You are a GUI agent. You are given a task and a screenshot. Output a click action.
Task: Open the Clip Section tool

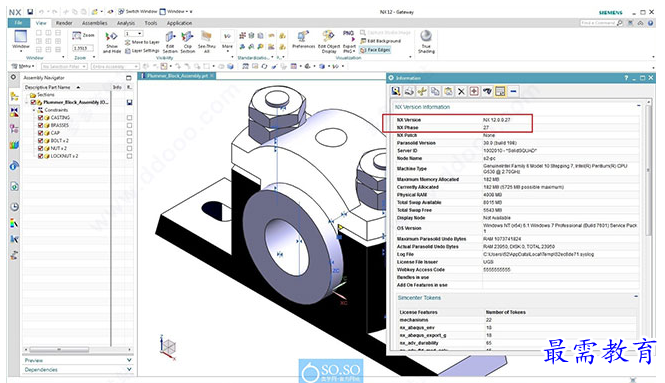(x=187, y=42)
